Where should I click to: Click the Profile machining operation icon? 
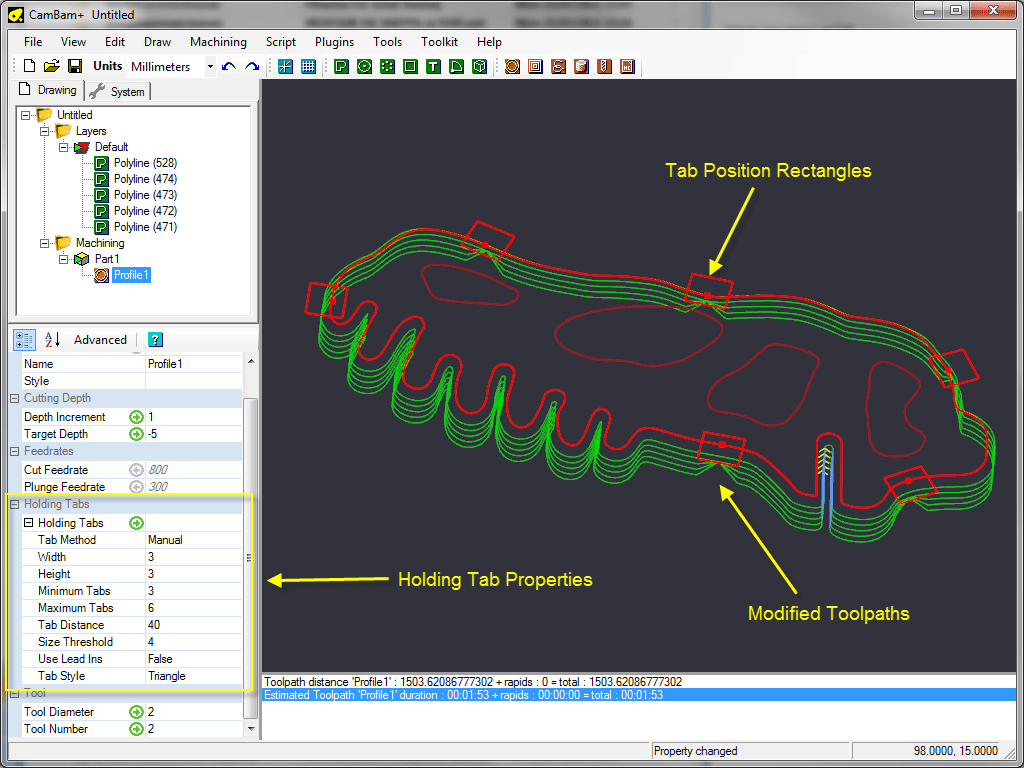(512, 67)
